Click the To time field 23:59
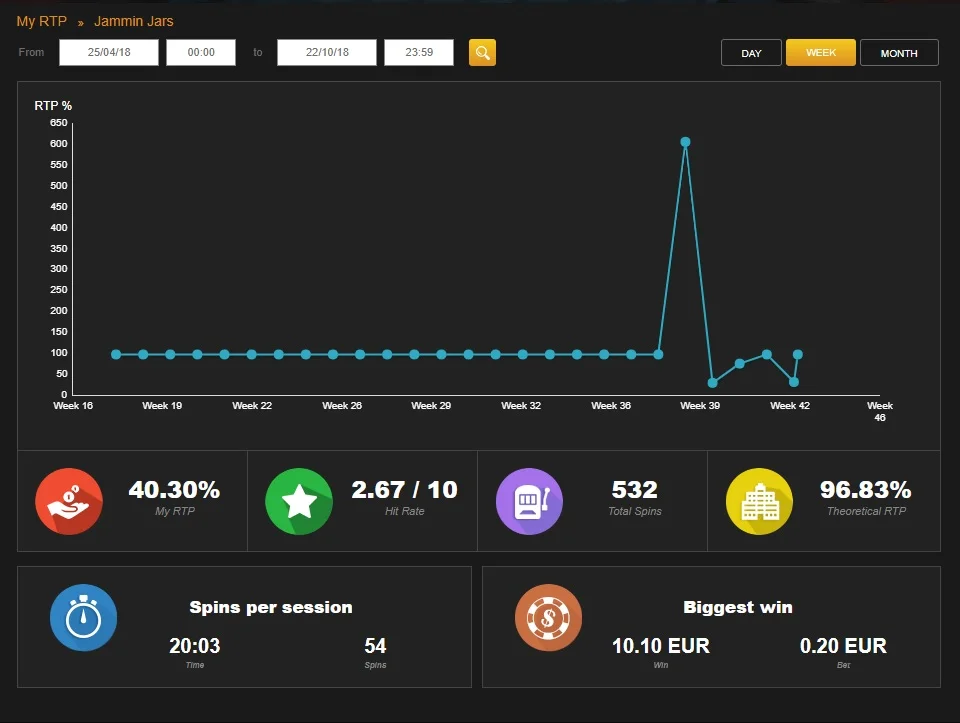 419,53
